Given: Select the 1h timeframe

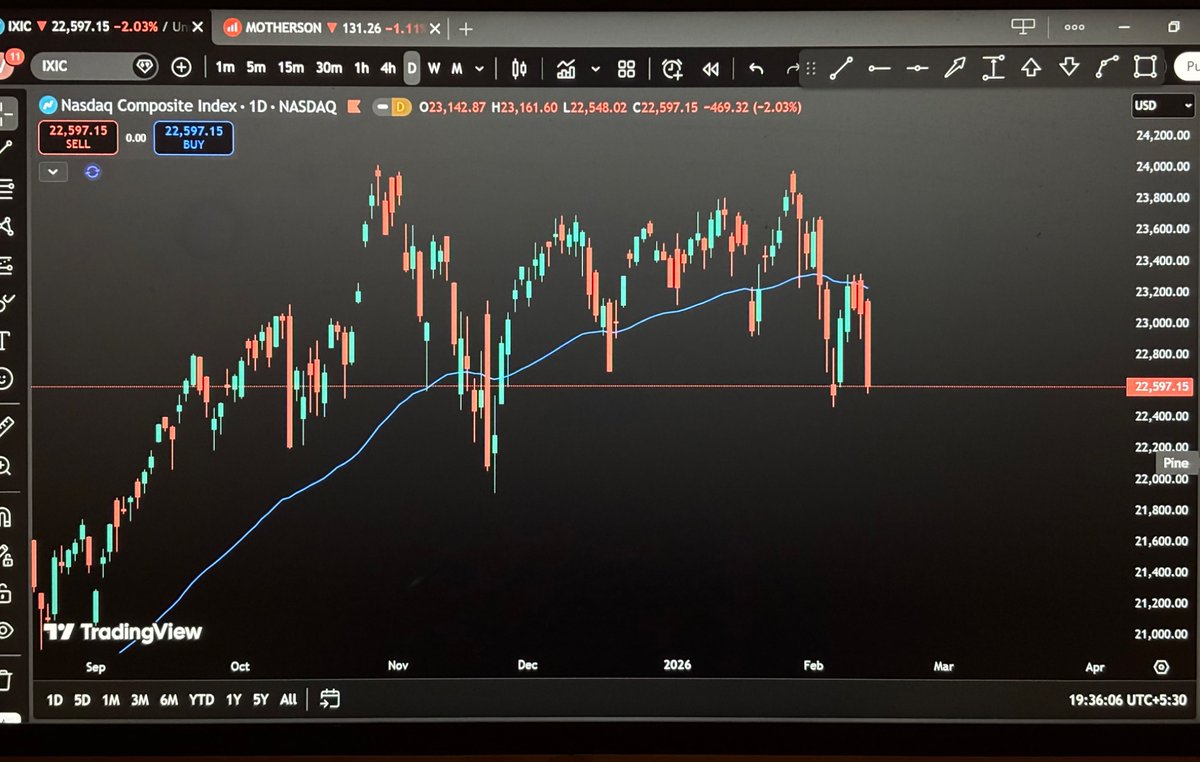Looking at the screenshot, I should [362, 68].
